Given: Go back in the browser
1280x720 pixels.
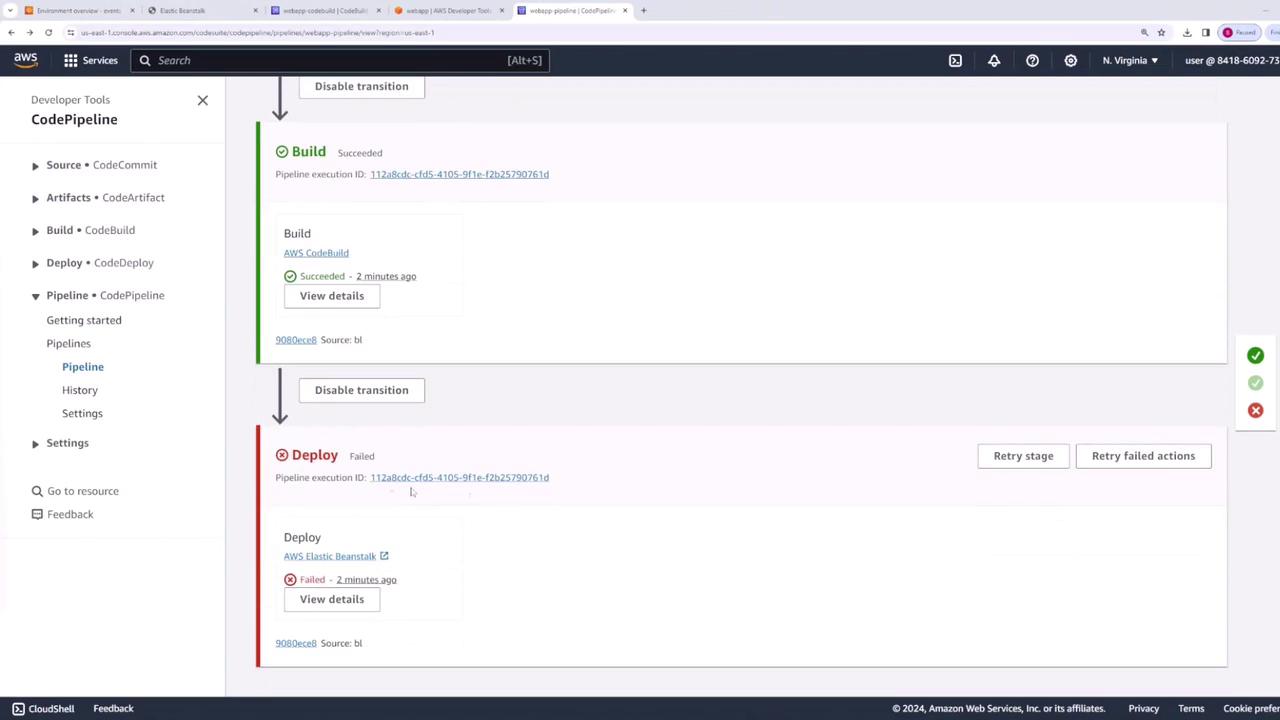Looking at the screenshot, I should (x=11, y=32).
